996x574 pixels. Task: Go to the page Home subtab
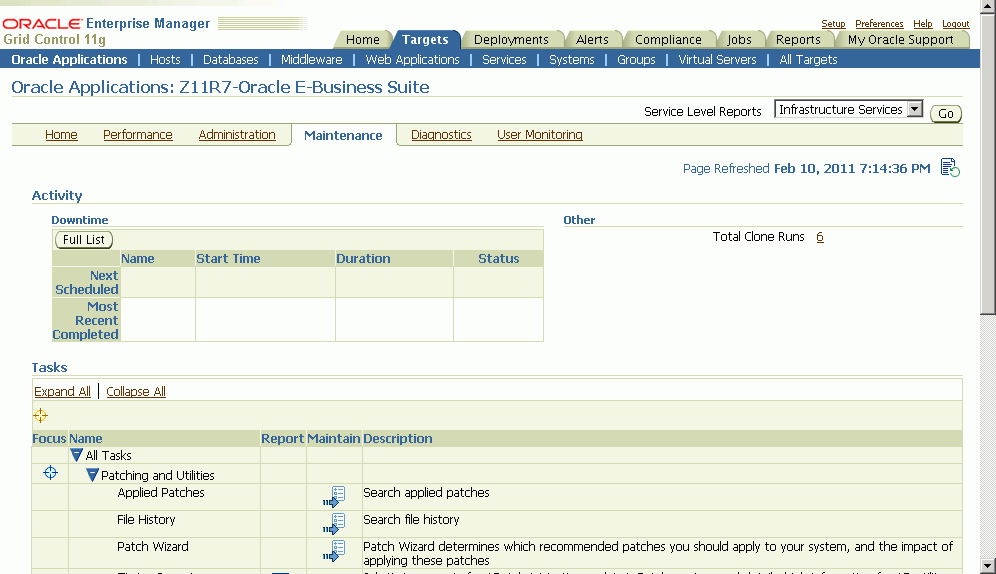pos(61,135)
